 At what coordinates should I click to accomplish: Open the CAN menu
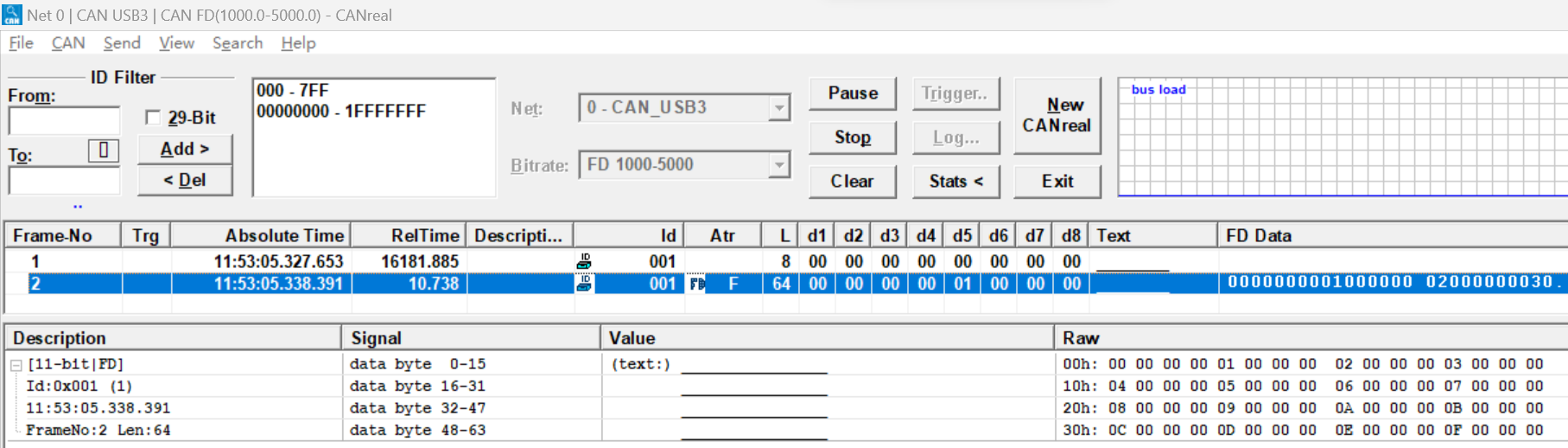click(x=68, y=43)
